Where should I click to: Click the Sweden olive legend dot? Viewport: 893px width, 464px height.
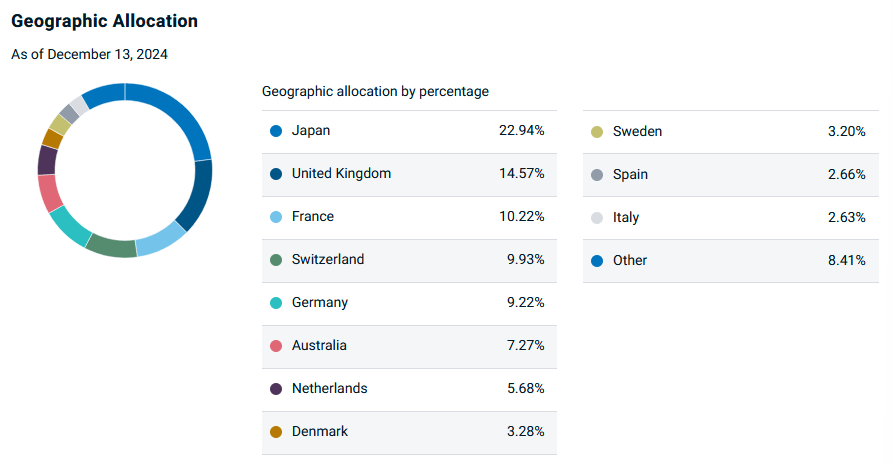(x=597, y=132)
